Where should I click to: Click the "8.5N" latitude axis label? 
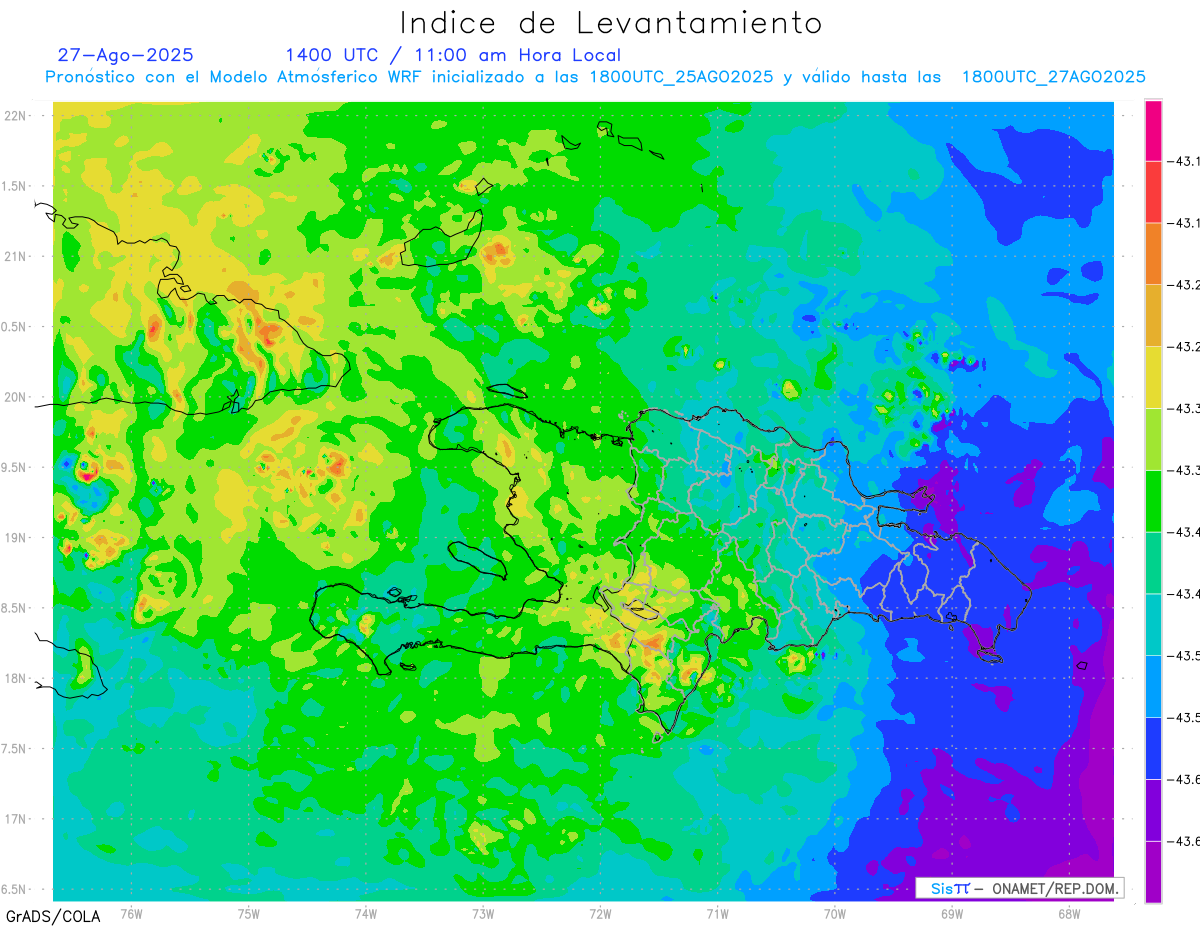pyautogui.click(x=16, y=608)
